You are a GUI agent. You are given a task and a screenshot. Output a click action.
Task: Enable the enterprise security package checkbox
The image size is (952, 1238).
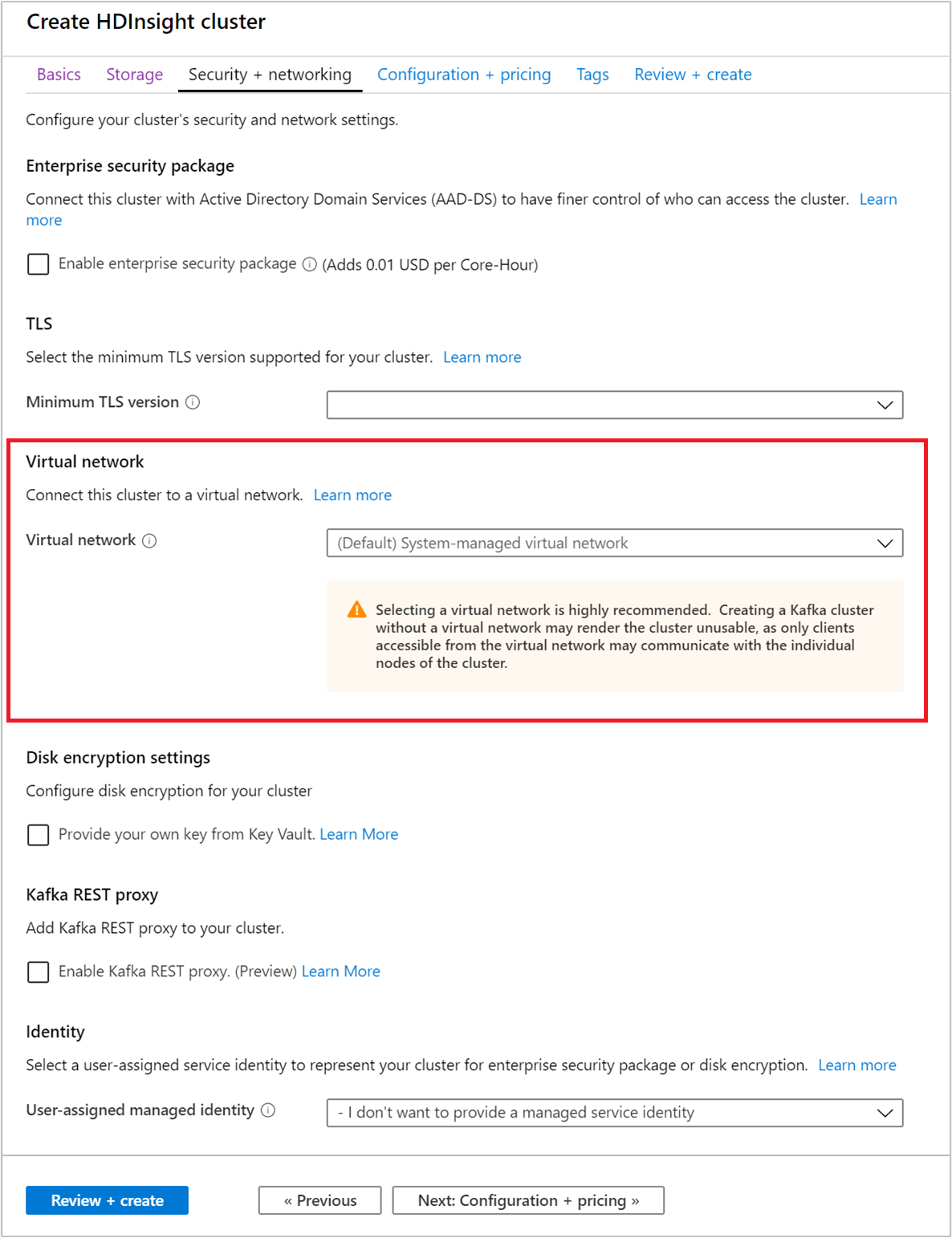pyautogui.click(x=38, y=264)
